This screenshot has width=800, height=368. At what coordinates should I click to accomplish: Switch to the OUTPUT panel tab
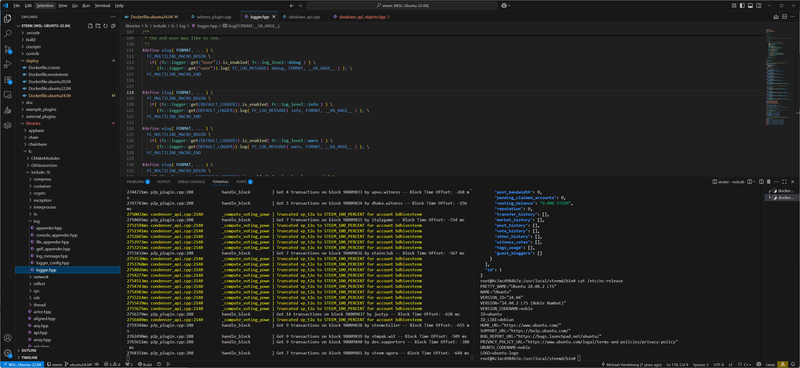(x=164, y=182)
